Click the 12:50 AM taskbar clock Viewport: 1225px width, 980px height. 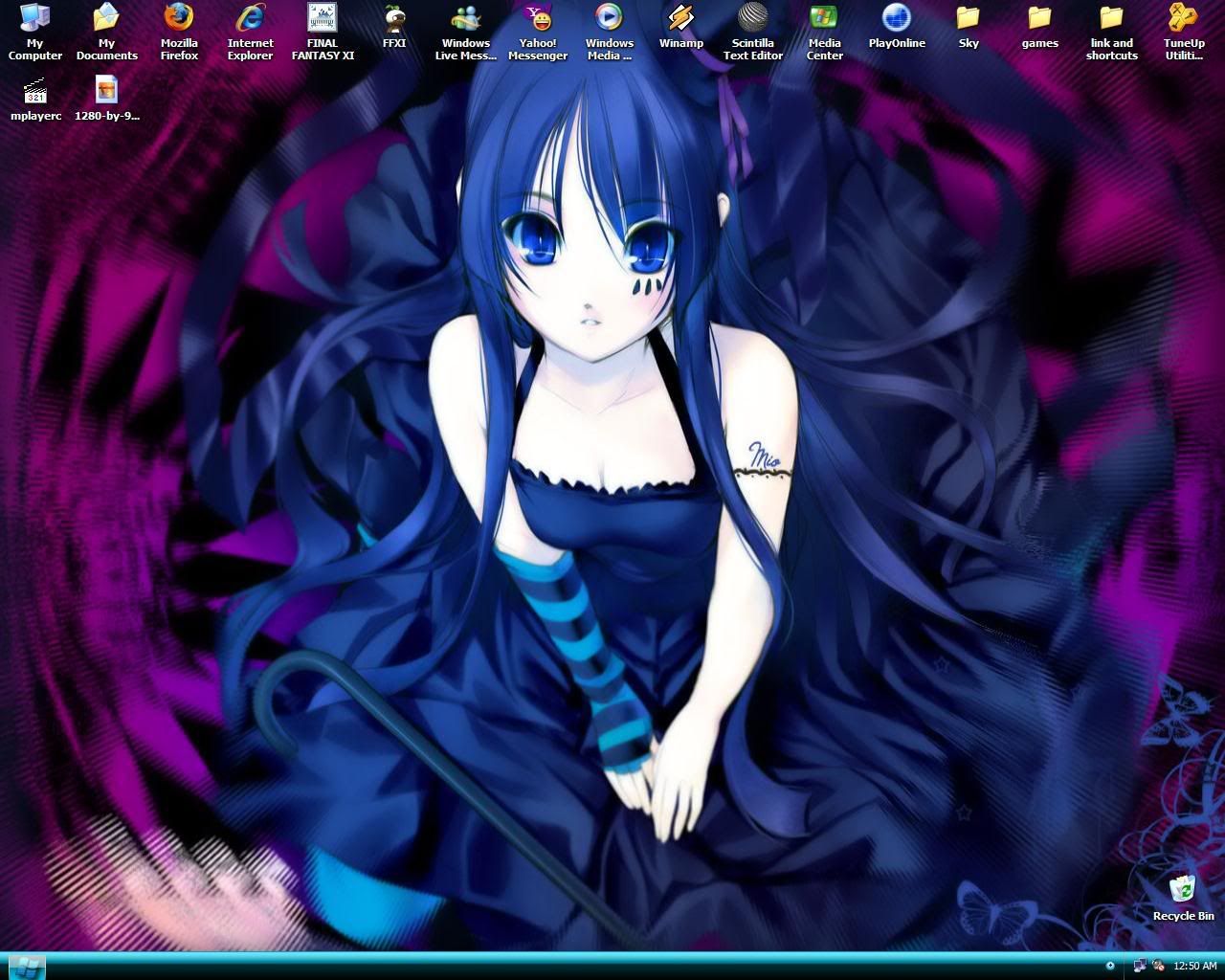pos(1195,966)
